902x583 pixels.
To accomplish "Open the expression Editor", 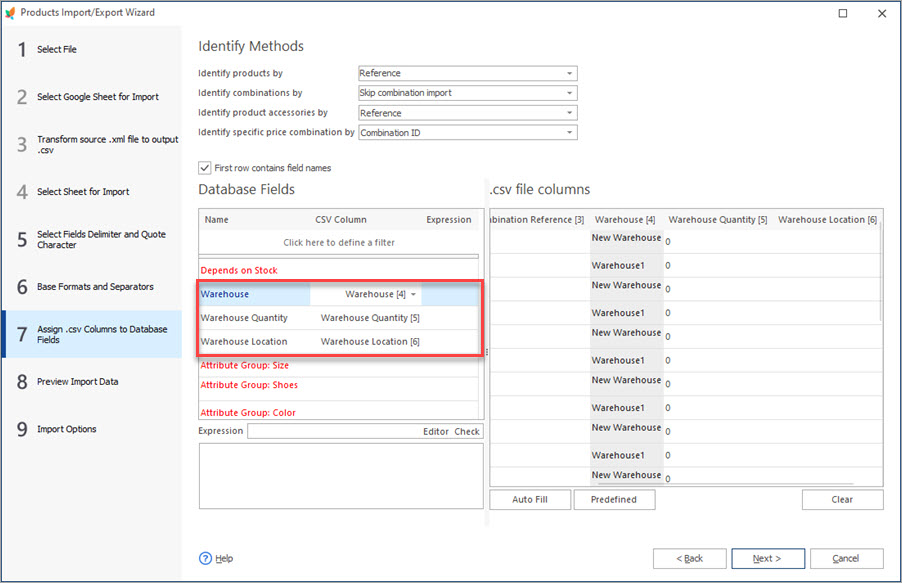I will [435, 432].
